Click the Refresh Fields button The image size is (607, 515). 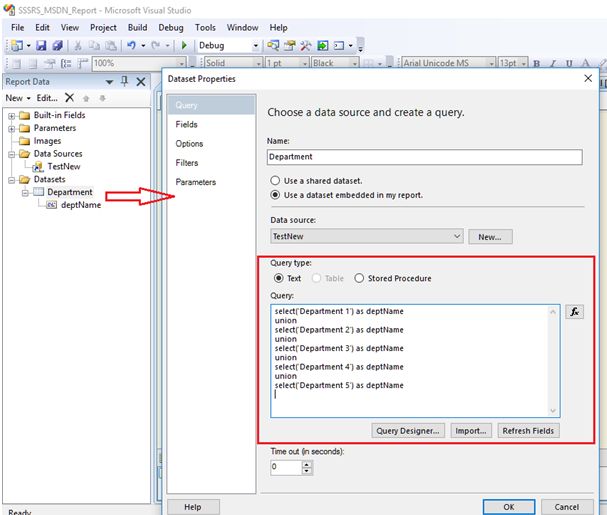[528, 431]
